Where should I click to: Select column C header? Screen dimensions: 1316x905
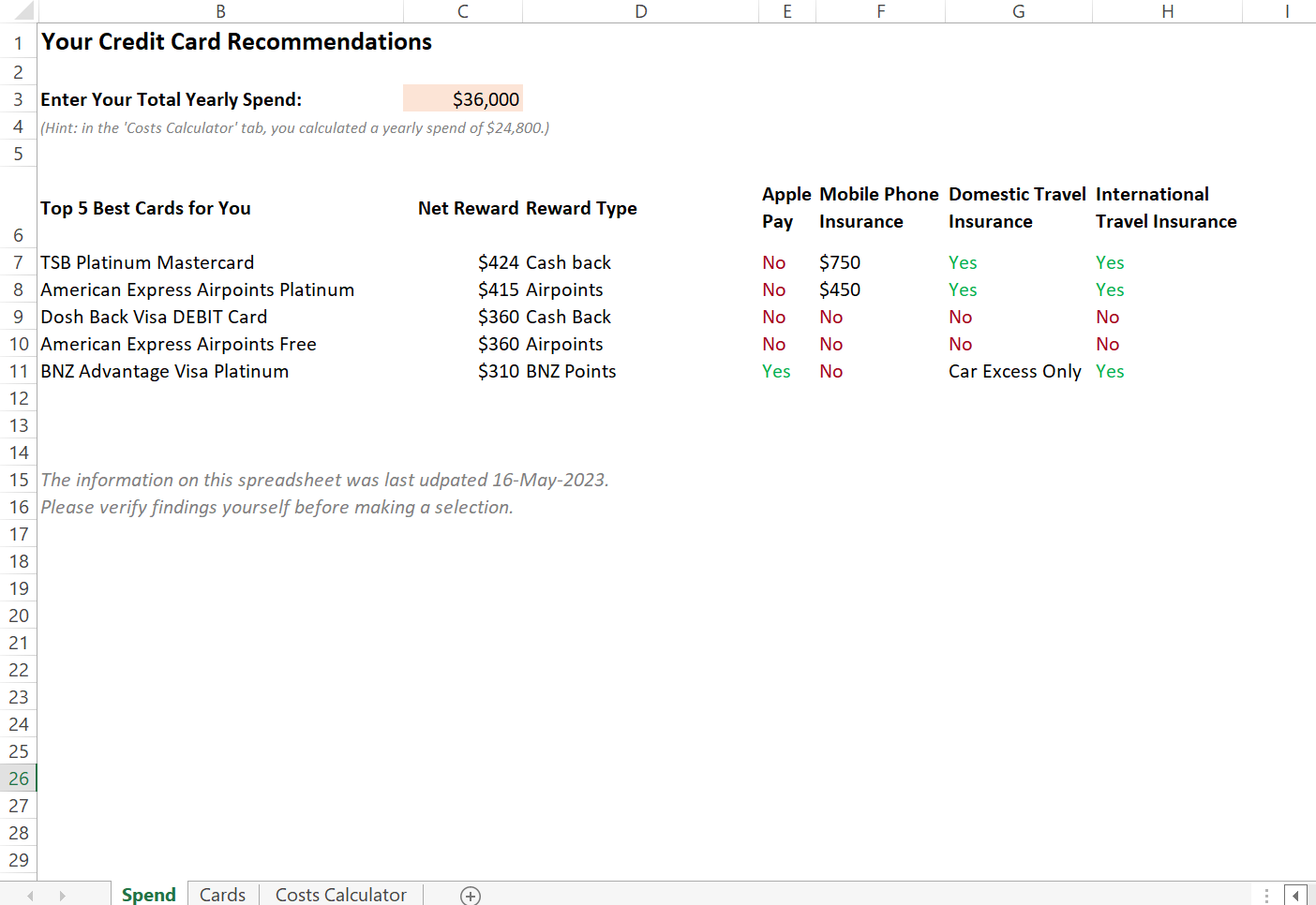[463, 11]
